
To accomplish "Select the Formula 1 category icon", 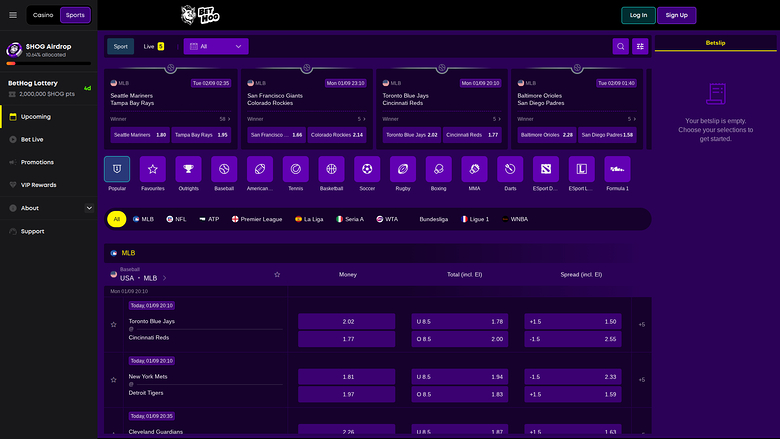I will click(617, 169).
